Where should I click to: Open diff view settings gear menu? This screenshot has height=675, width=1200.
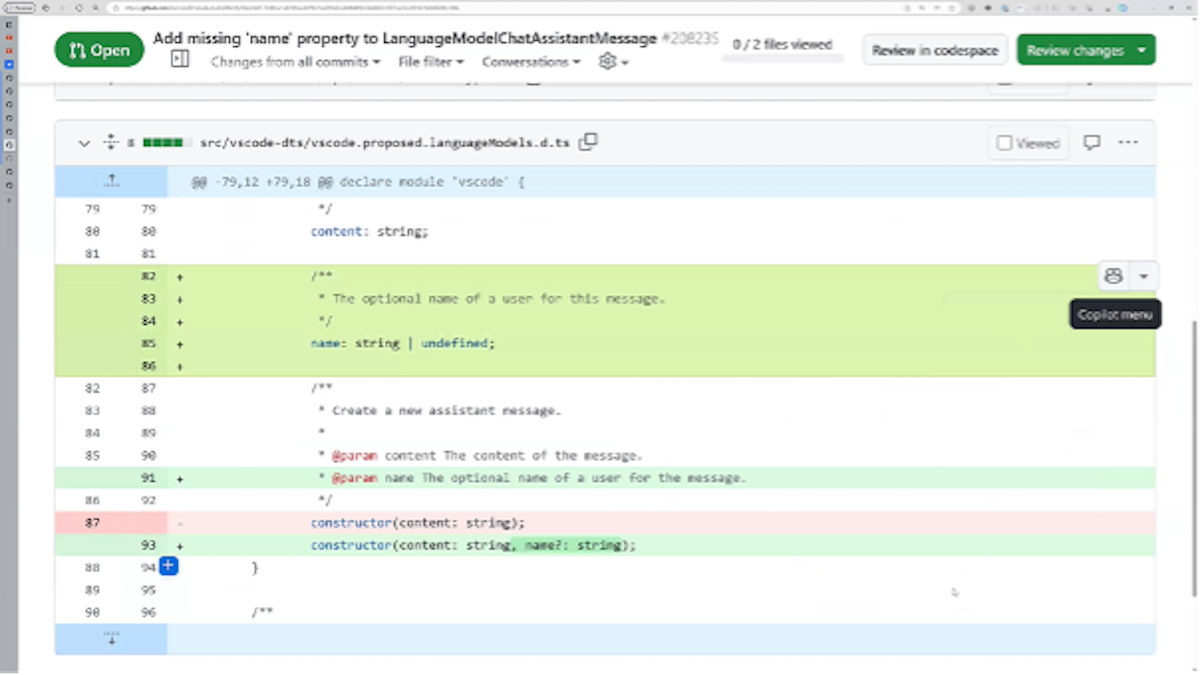[x=612, y=62]
